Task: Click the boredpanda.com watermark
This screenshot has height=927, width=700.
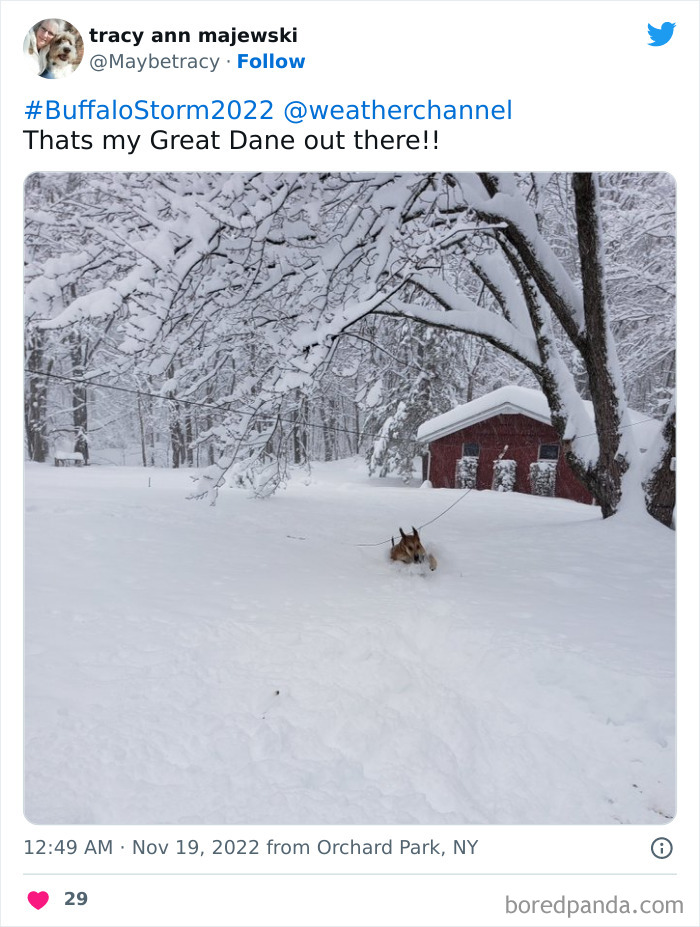Action: point(594,905)
